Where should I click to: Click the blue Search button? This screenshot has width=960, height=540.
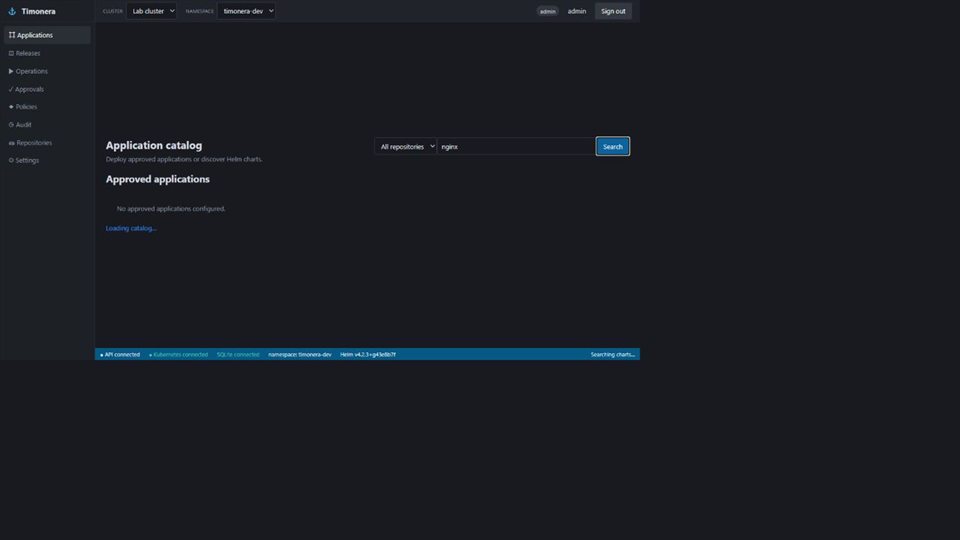[x=612, y=146]
